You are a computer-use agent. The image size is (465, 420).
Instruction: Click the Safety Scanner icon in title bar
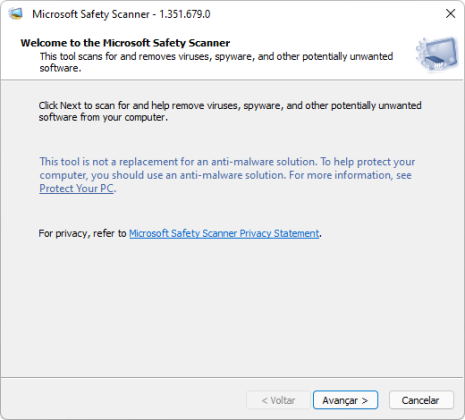16,14
